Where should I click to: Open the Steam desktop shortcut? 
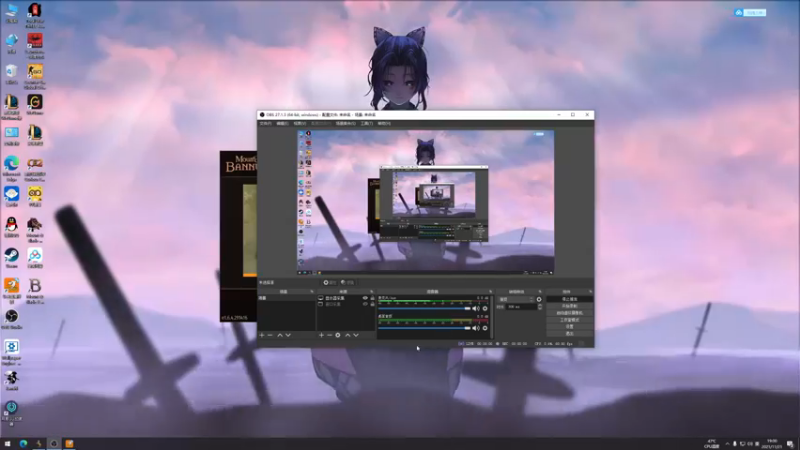pyautogui.click(x=11, y=258)
